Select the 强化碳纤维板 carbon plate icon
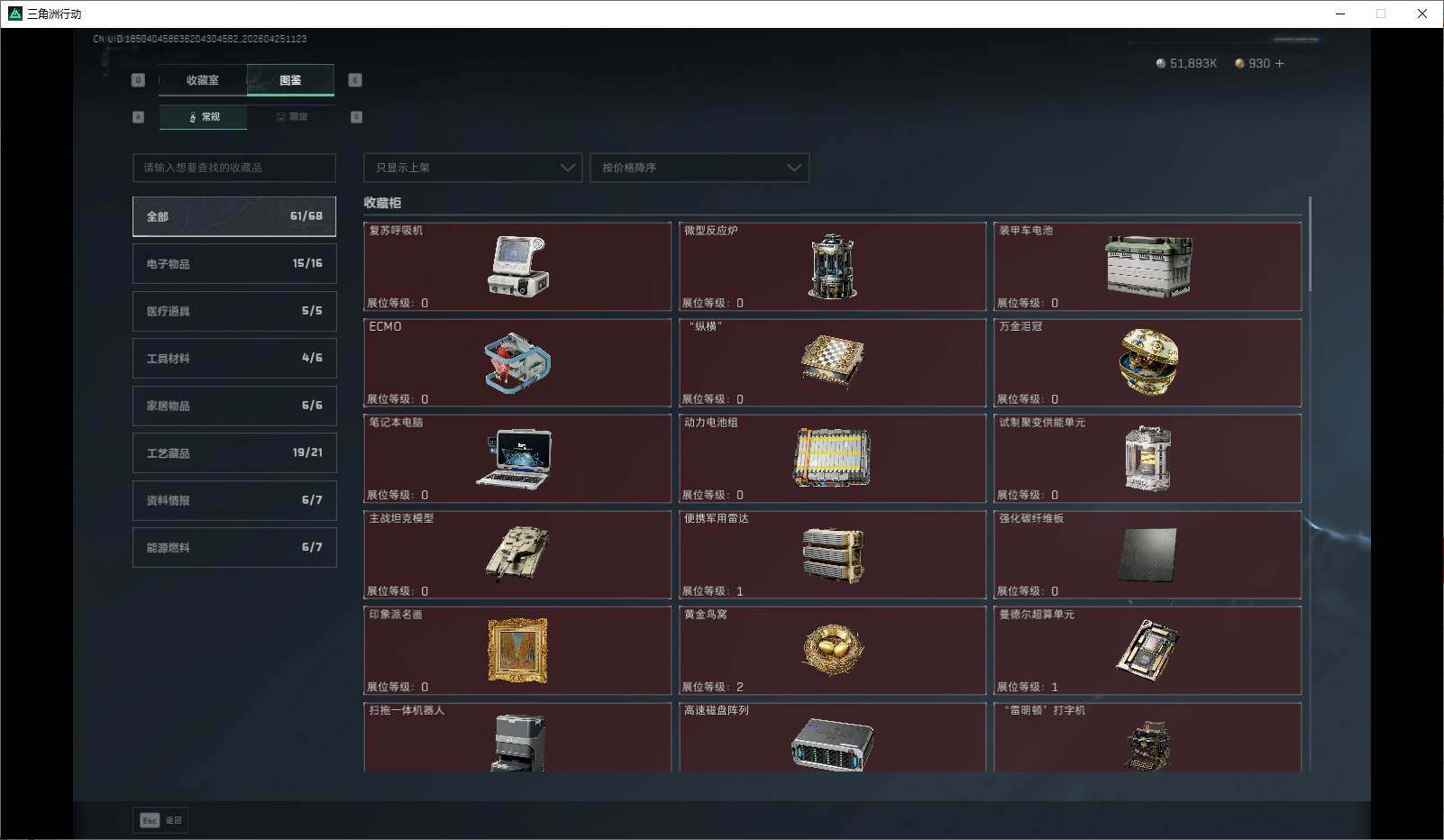1444x840 pixels. (x=1147, y=554)
